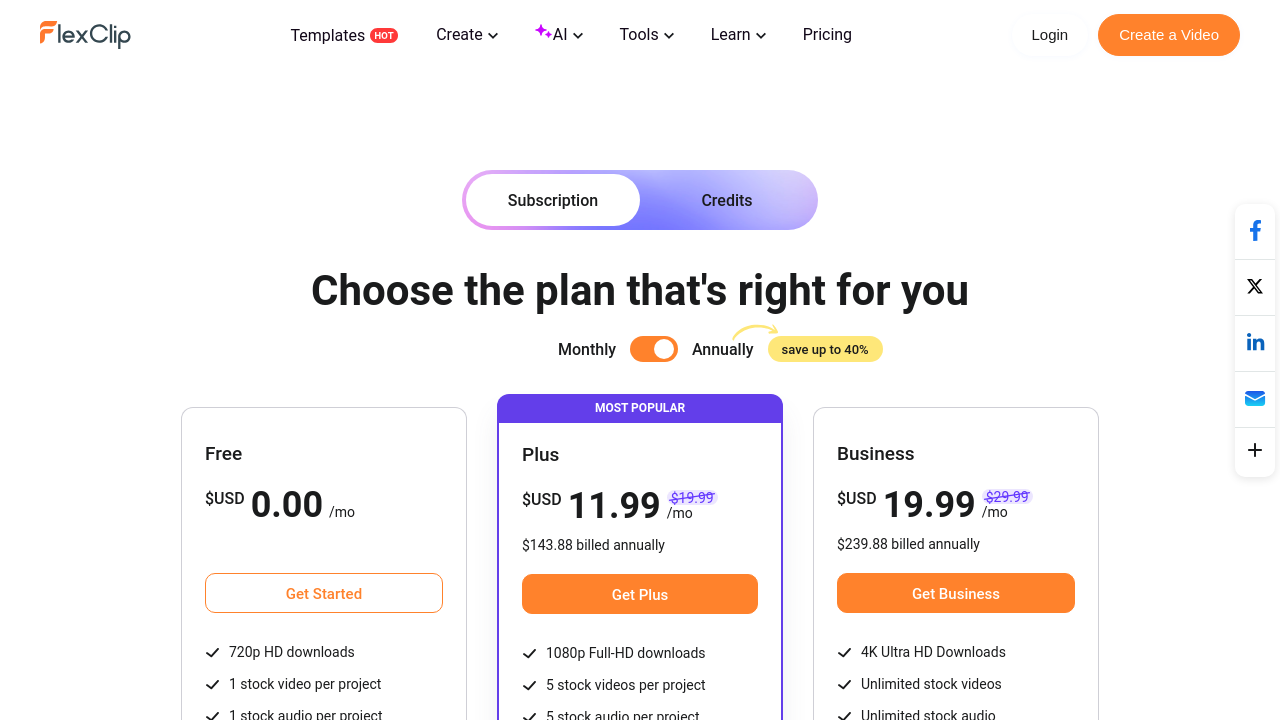Expand the Learn dropdown menu
Screen dimensions: 1280x720
(x=738, y=35)
